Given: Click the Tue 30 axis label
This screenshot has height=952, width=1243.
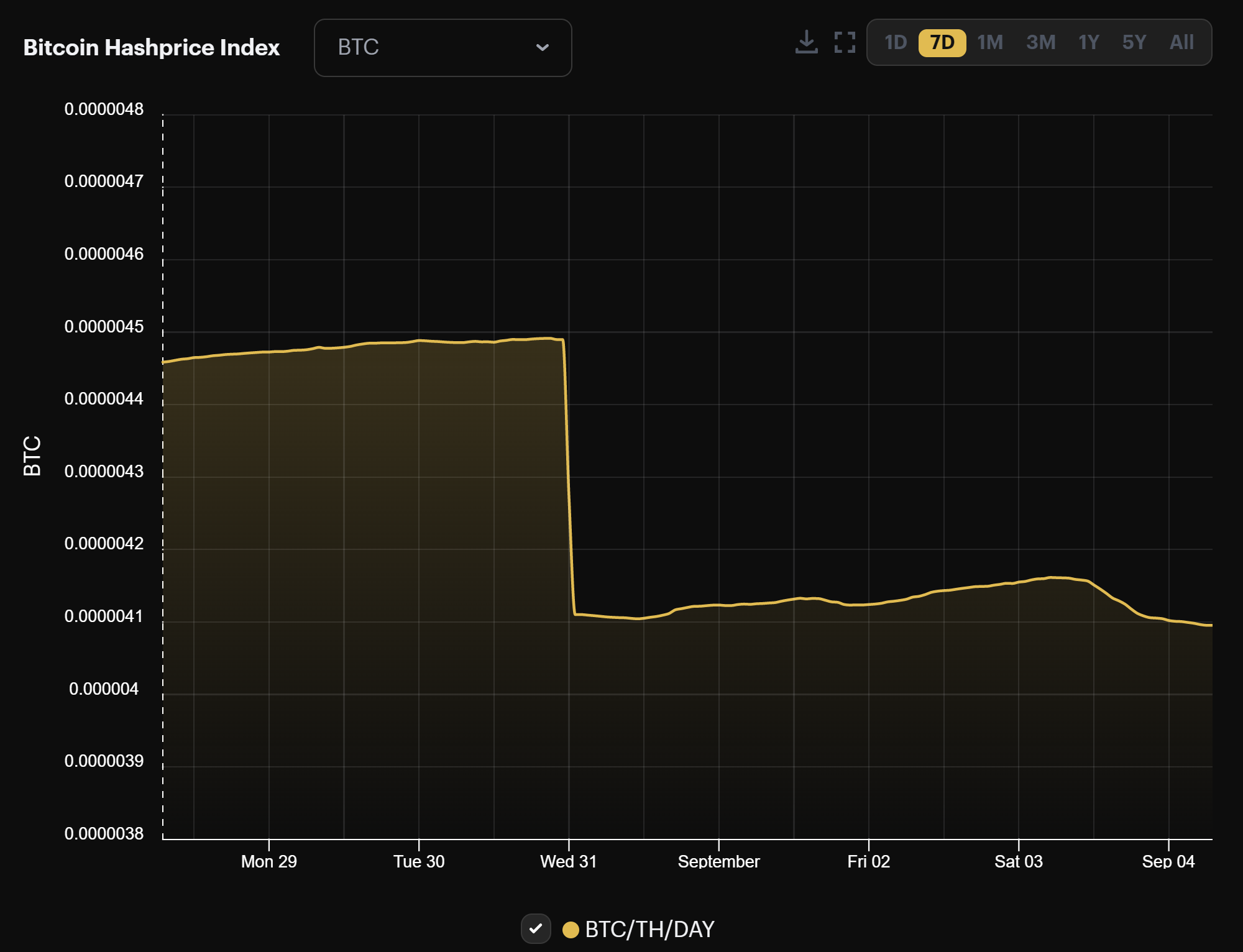Looking at the screenshot, I should click(419, 861).
